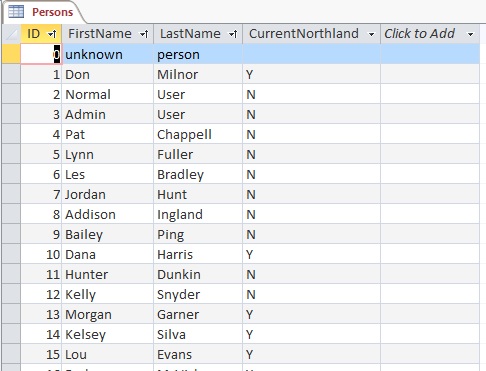Click the FirstName cell Addison
The height and width of the screenshot is (371, 486).
tap(108, 214)
